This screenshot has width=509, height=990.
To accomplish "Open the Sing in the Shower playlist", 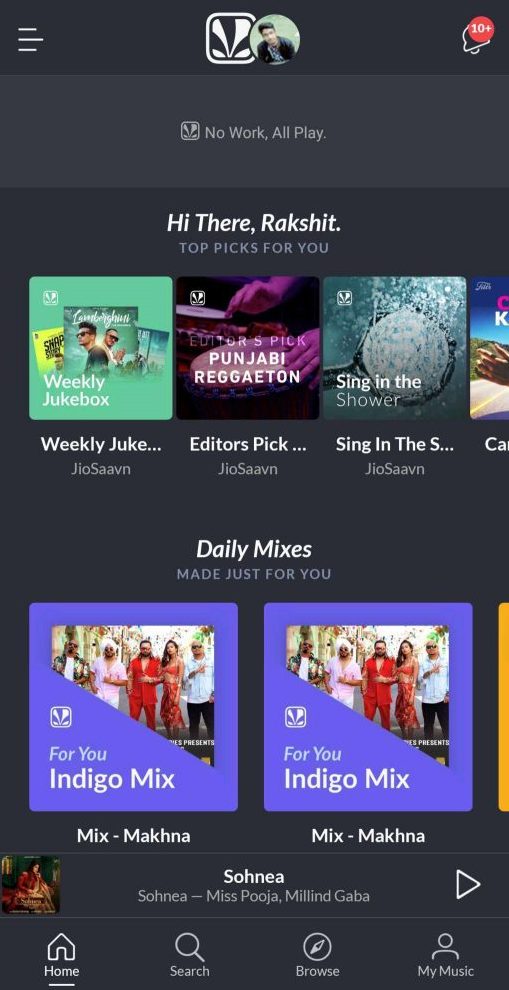I will 395,348.
